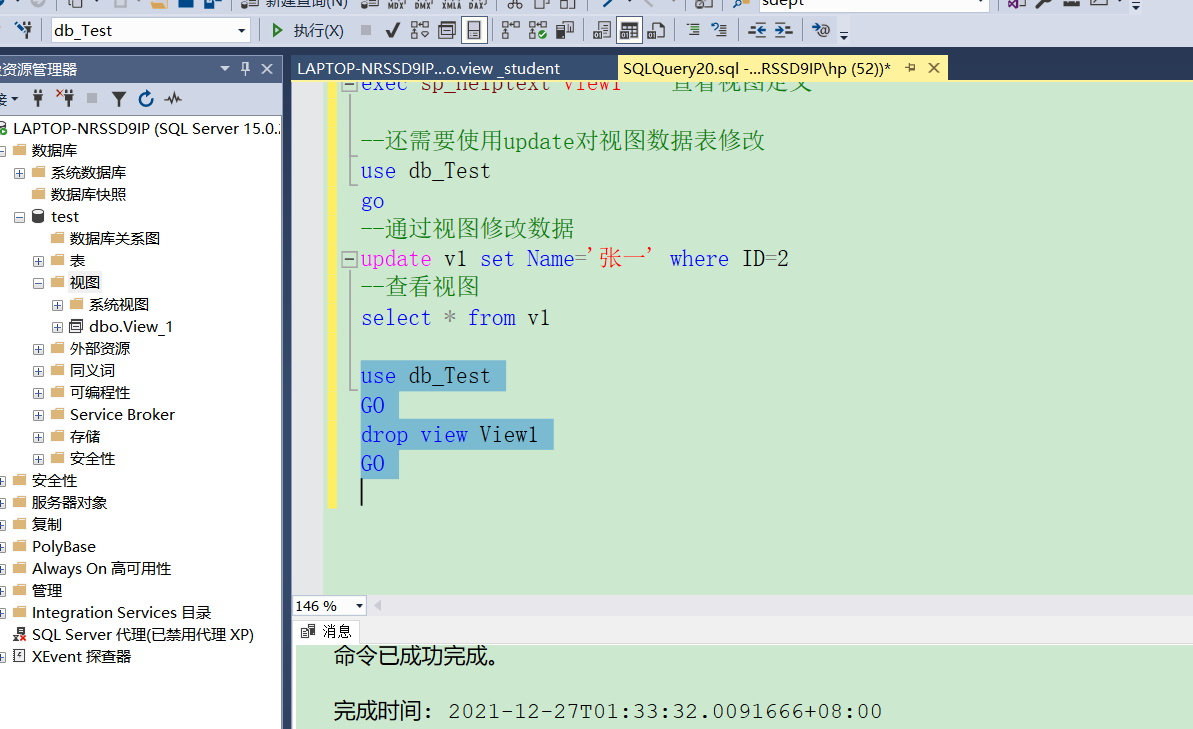Open the 146 % zoom dropdown
The width and height of the screenshot is (1193, 729).
(x=359, y=606)
